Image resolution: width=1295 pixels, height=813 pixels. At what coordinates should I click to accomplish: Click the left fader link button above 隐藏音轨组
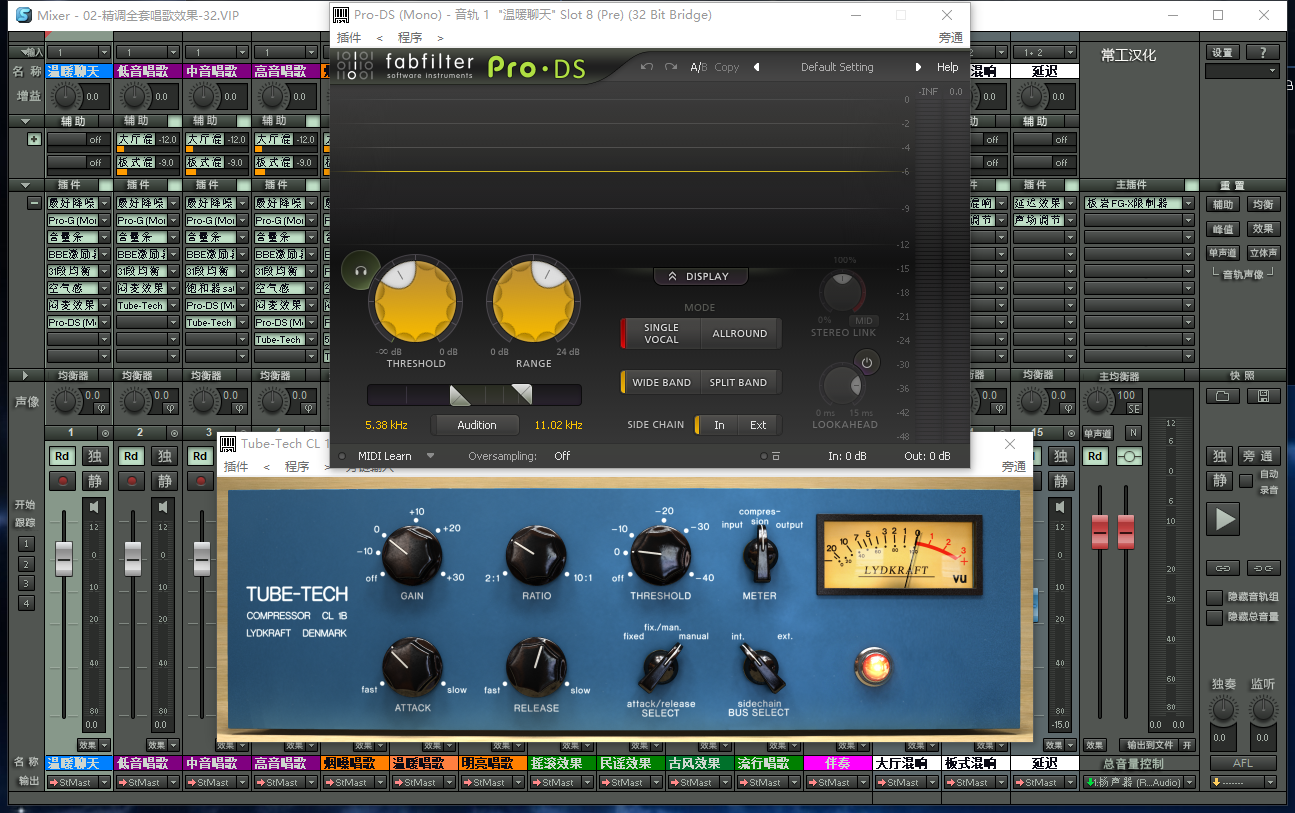tap(1222, 568)
